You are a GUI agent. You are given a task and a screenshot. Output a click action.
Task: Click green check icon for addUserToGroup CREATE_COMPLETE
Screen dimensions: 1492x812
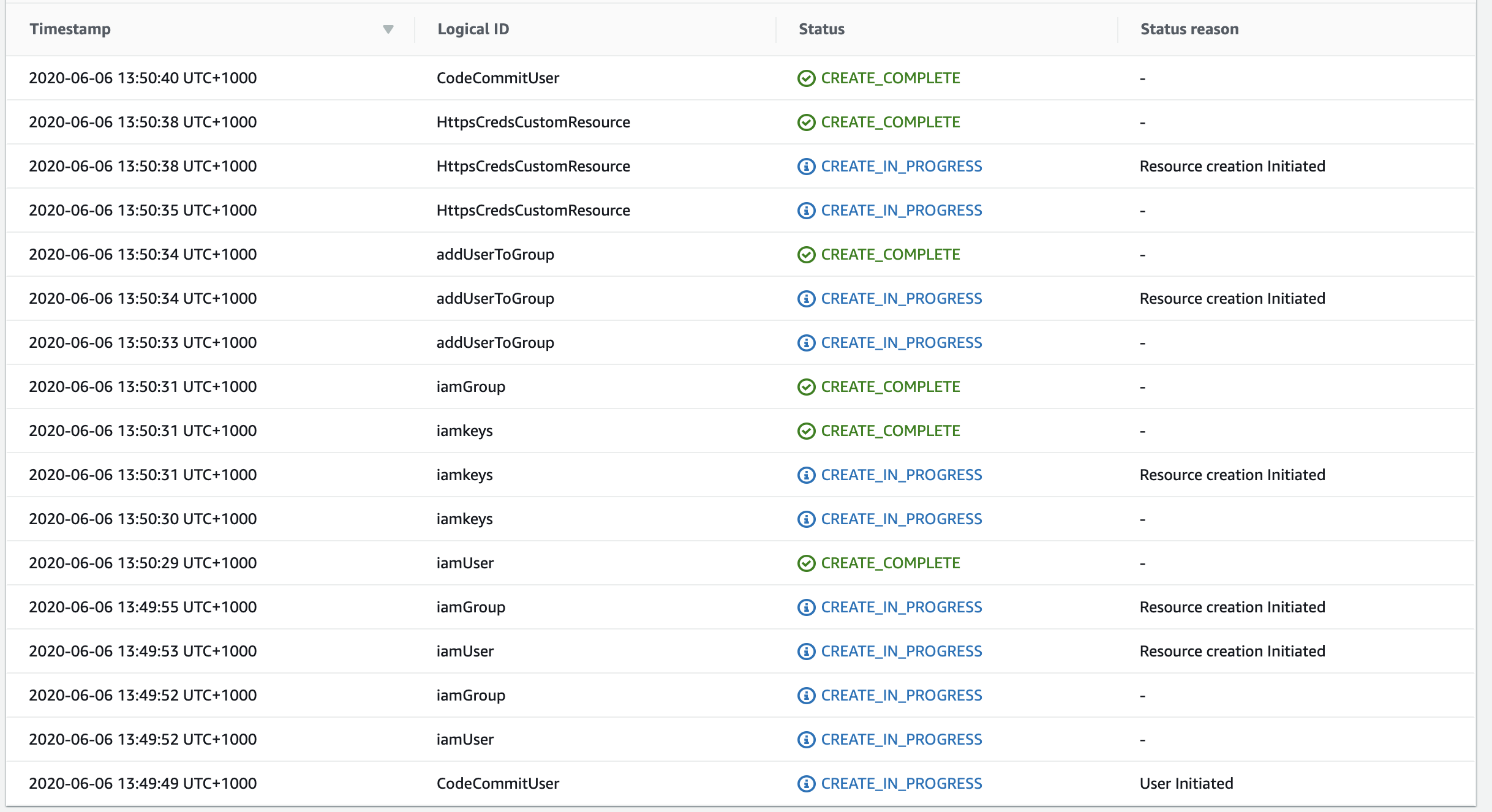pyautogui.click(x=806, y=255)
